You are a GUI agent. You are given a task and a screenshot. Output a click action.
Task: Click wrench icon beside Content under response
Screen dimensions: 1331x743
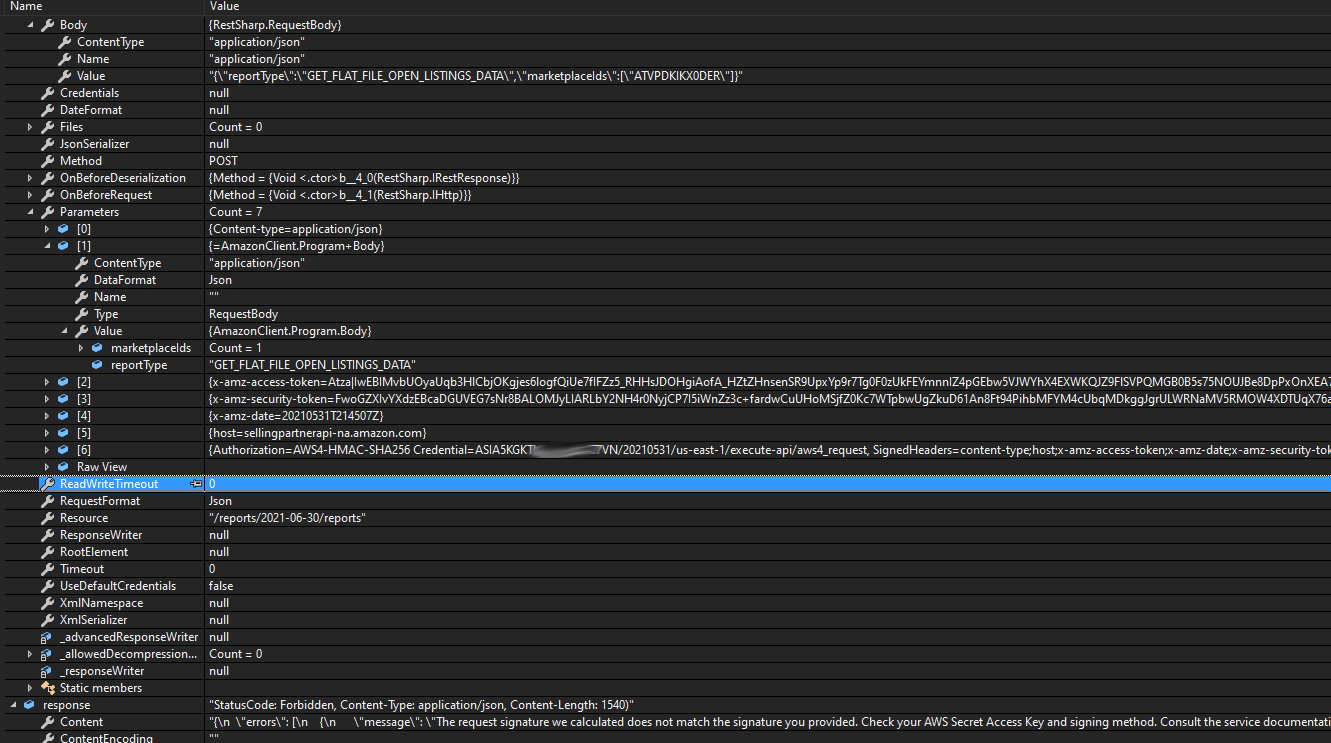48,722
